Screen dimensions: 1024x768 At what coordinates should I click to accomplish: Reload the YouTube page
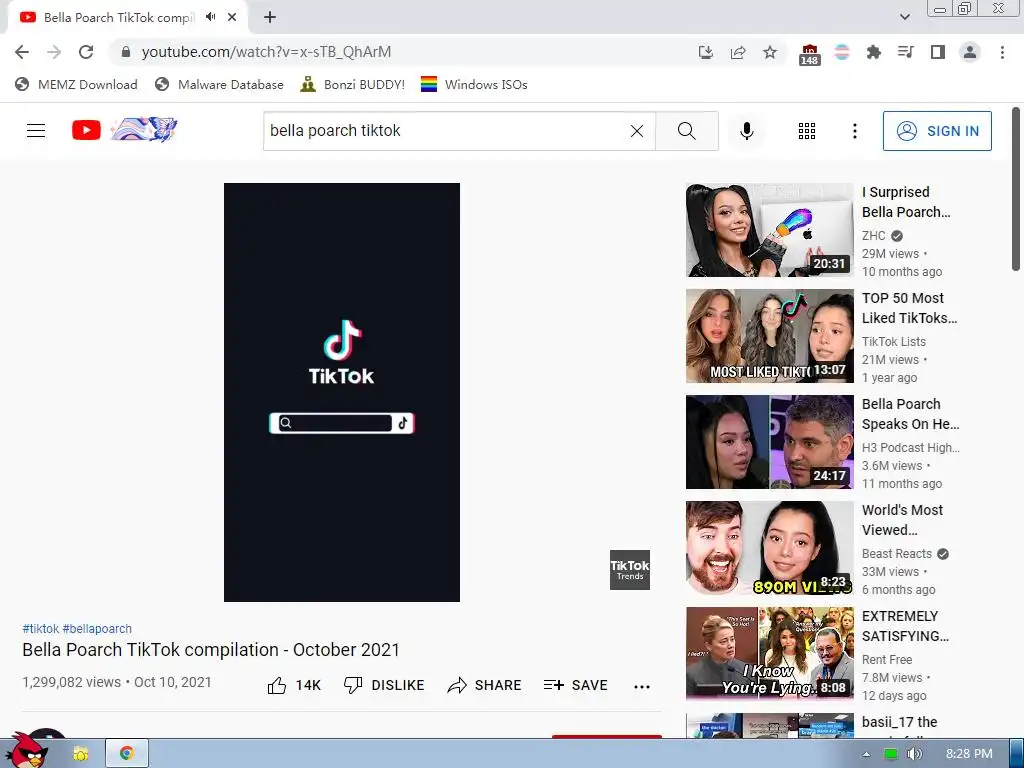pyautogui.click(x=86, y=52)
